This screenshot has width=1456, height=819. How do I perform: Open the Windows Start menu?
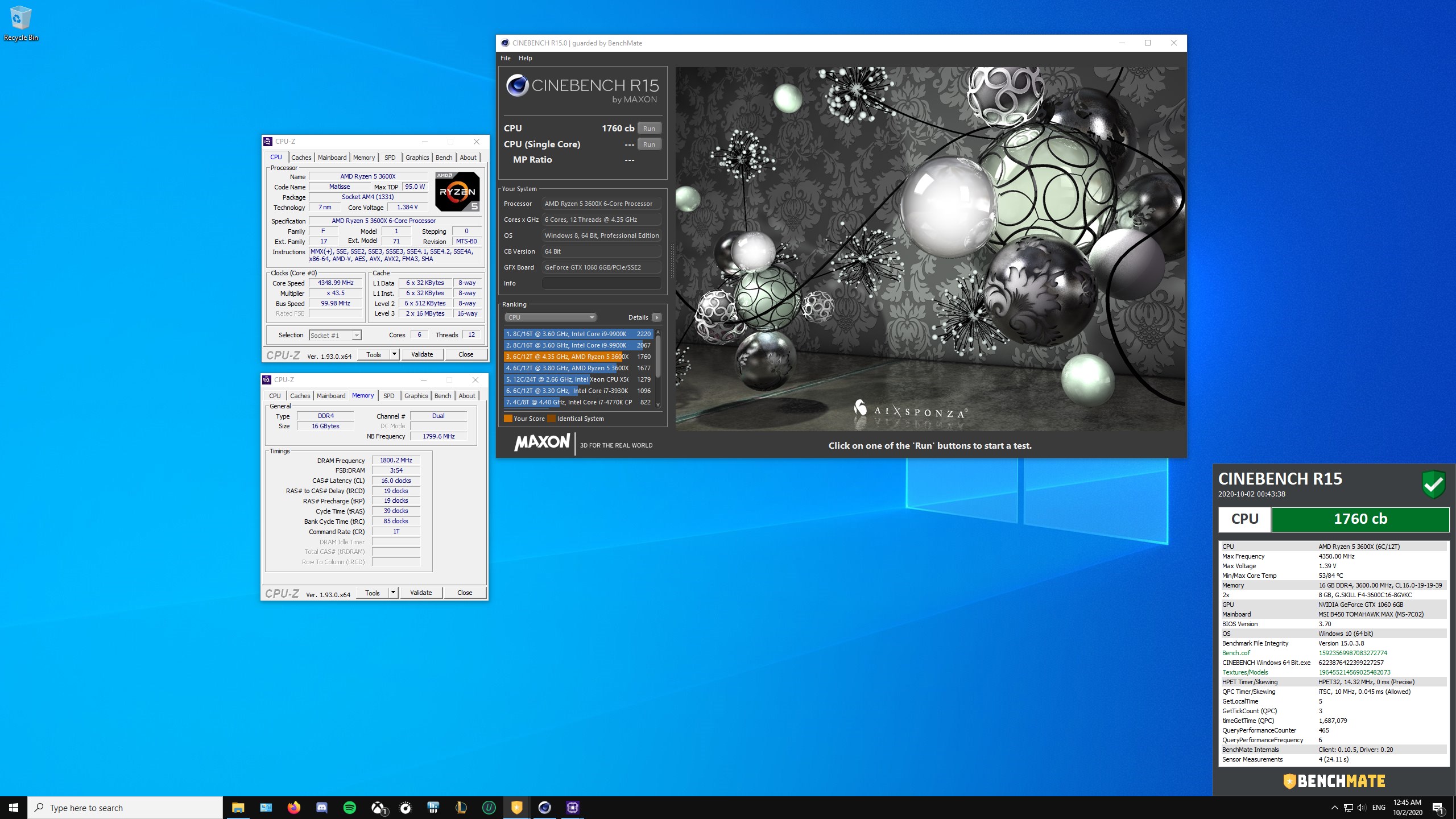14,808
